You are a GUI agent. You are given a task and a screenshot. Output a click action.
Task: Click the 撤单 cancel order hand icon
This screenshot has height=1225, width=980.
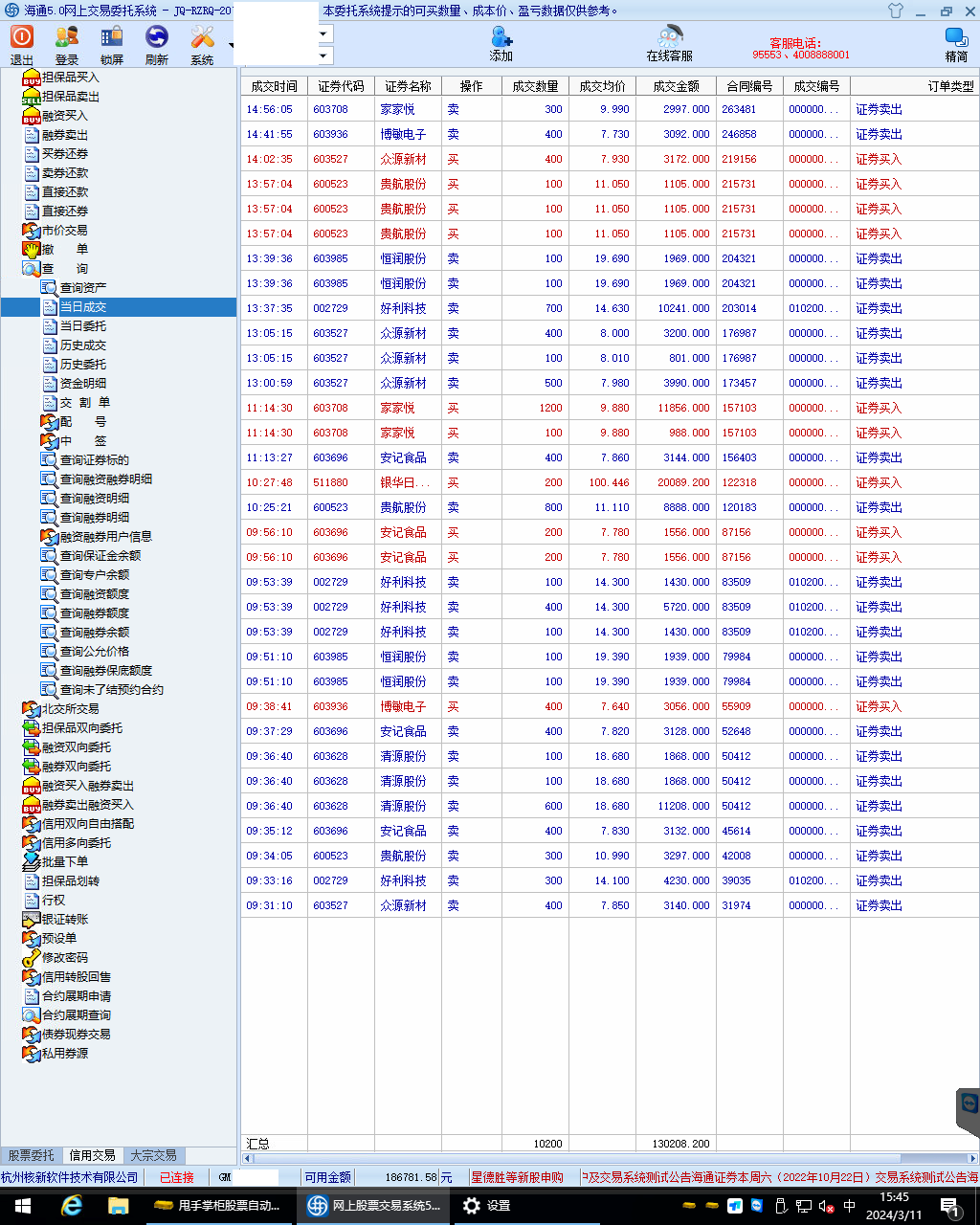32,249
